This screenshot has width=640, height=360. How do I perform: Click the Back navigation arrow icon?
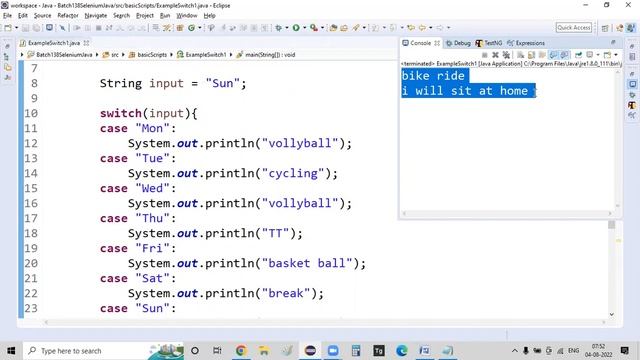pyautogui.click(x=422, y=28)
